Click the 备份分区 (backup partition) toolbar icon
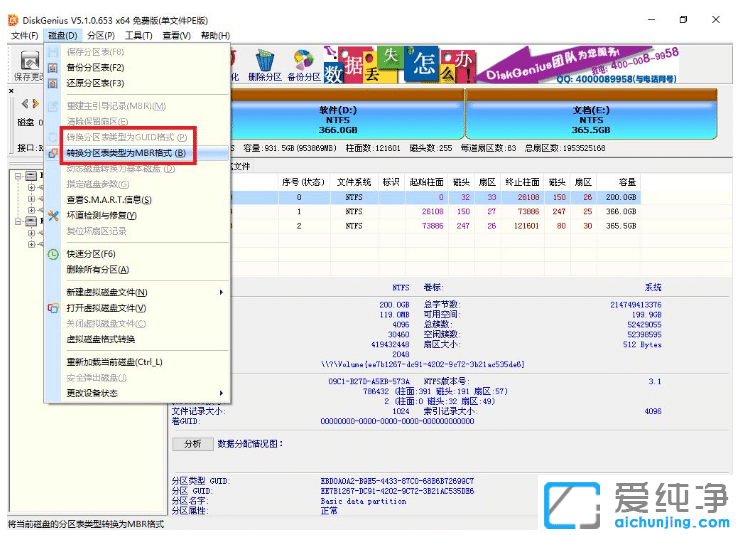Viewport: 738px width, 535px height. pyautogui.click(x=303, y=65)
